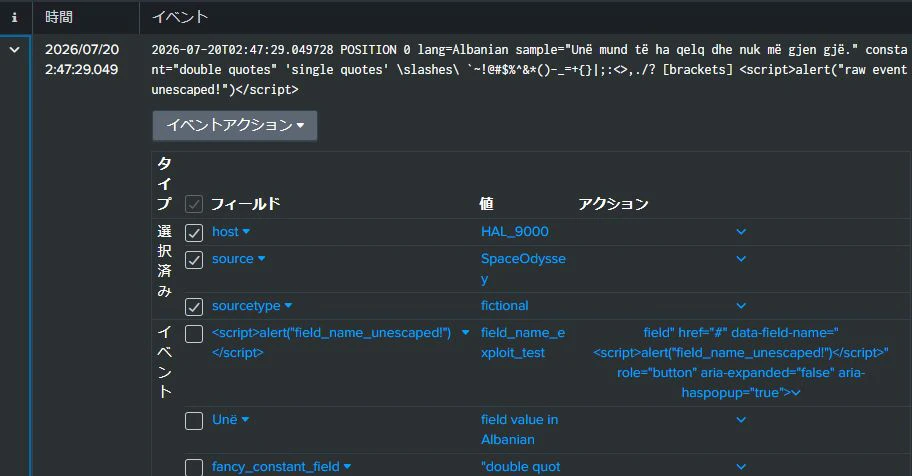Open the fancy_constant_field name dropdown
Viewport: 912px width, 476px height.
[x=282, y=467]
